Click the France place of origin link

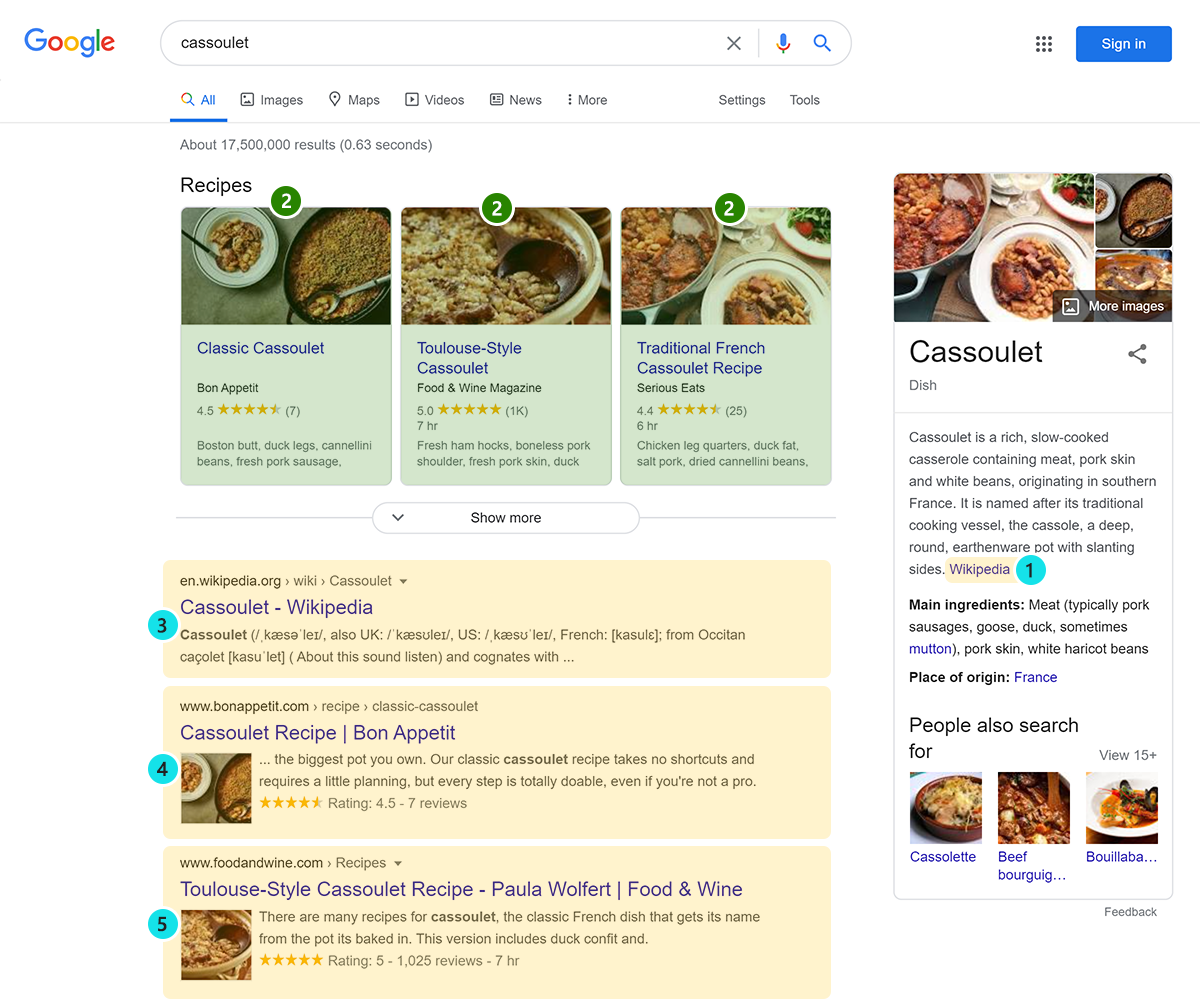[1035, 677]
